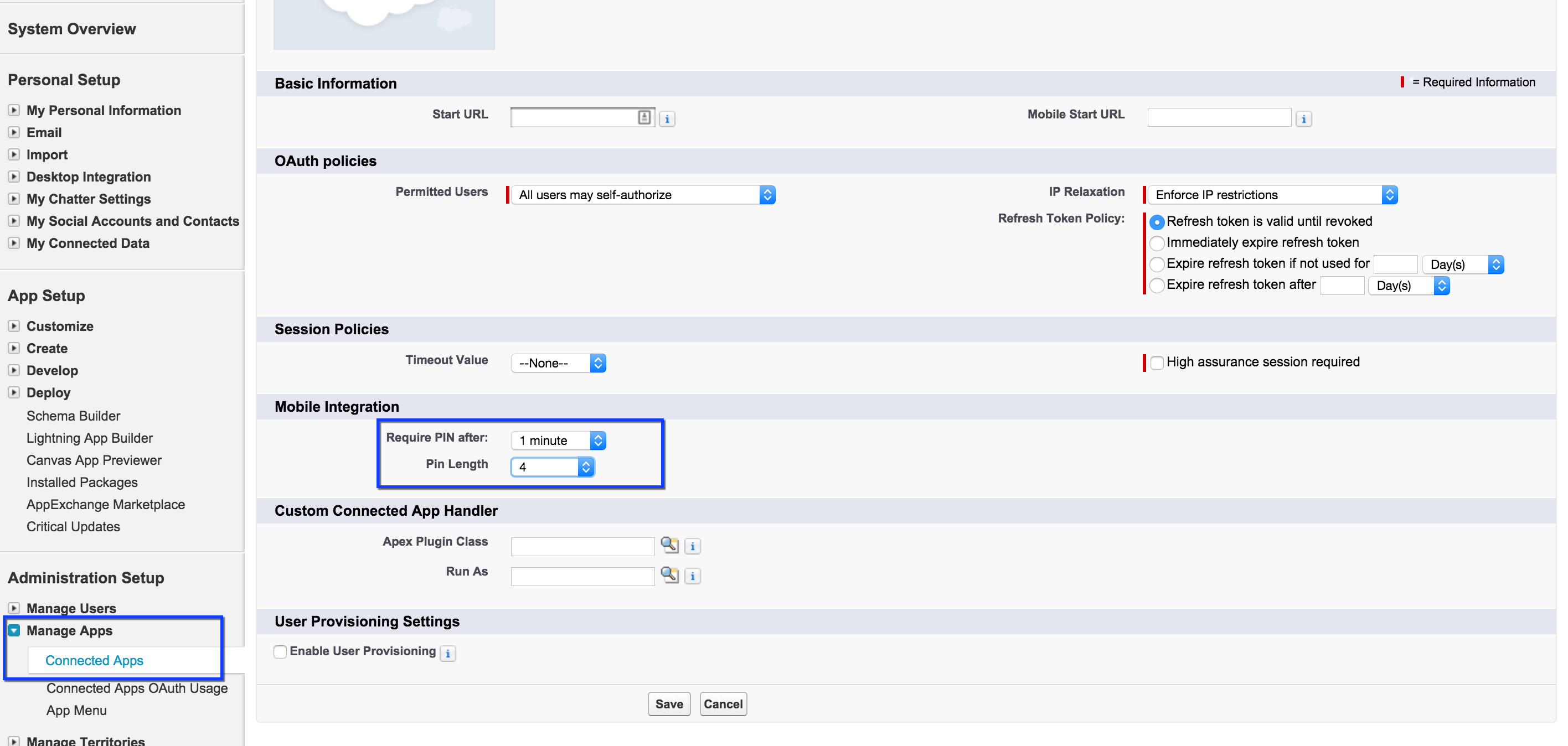Collapse the Manage Apps section
This screenshot has height=746, width=1568.
pyautogui.click(x=14, y=630)
